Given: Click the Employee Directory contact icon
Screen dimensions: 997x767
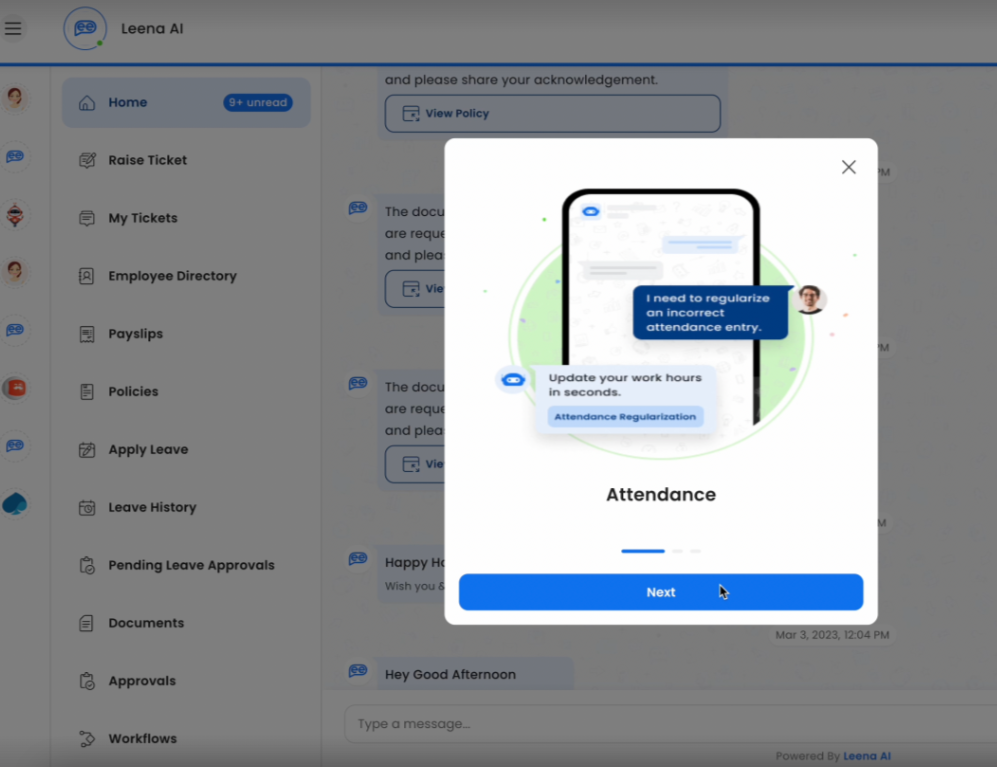Looking at the screenshot, I should pyautogui.click(x=87, y=276).
